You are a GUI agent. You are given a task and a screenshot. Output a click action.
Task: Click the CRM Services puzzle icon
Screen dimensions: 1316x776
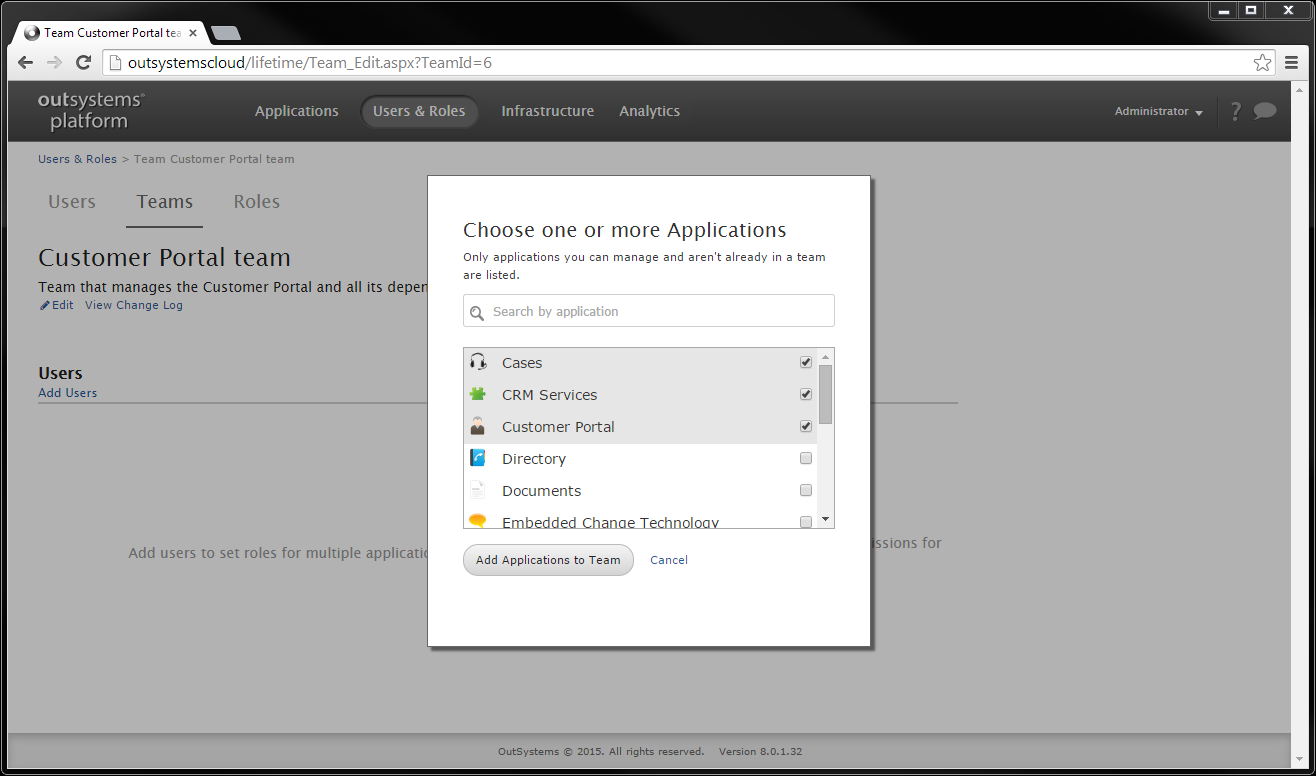coord(478,394)
